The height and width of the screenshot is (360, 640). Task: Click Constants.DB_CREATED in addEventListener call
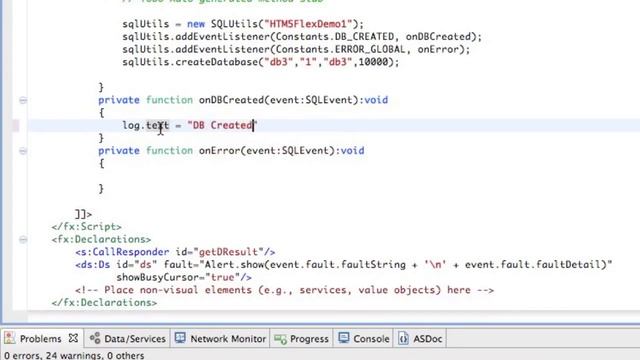coord(335,37)
